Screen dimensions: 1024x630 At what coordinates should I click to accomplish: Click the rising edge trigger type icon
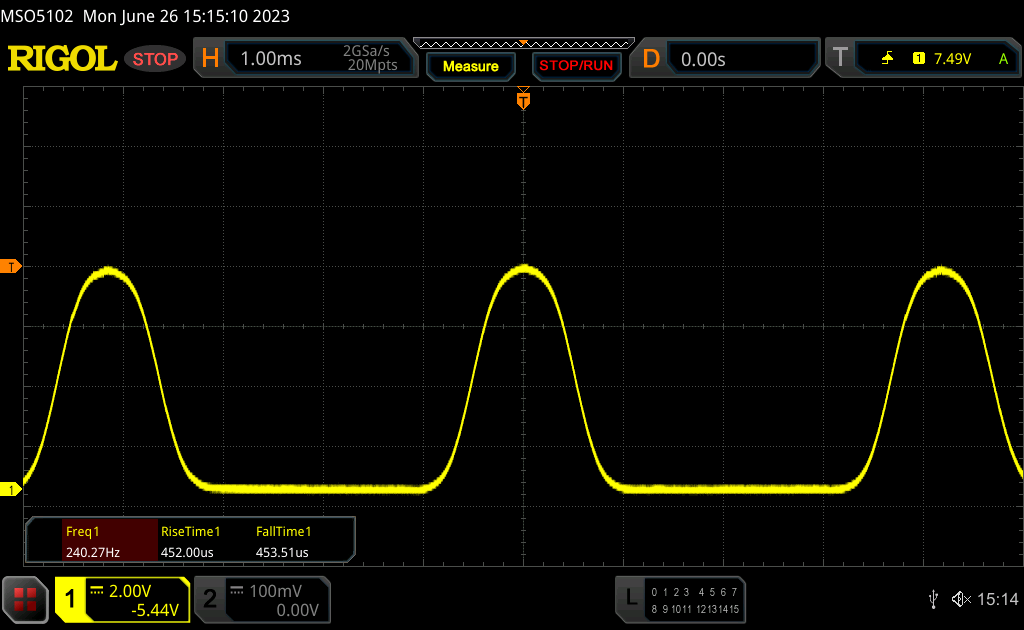click(887, 59)
